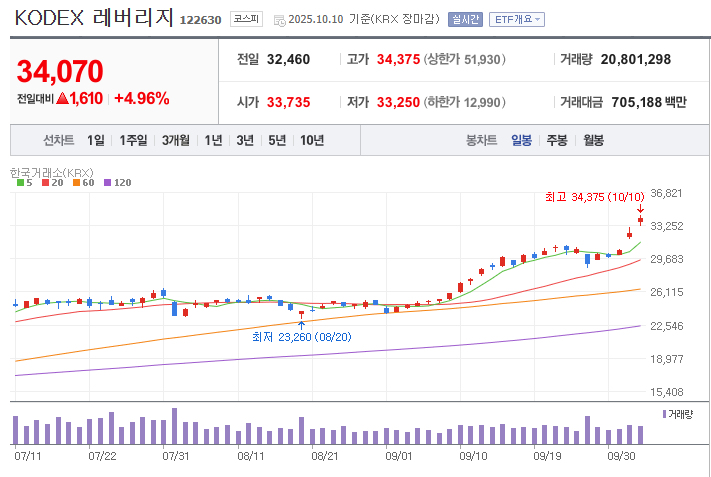Viewport: 711px width, 477px height.
Task: Switch to the 3개월 line chart
Action: (175, 140)
